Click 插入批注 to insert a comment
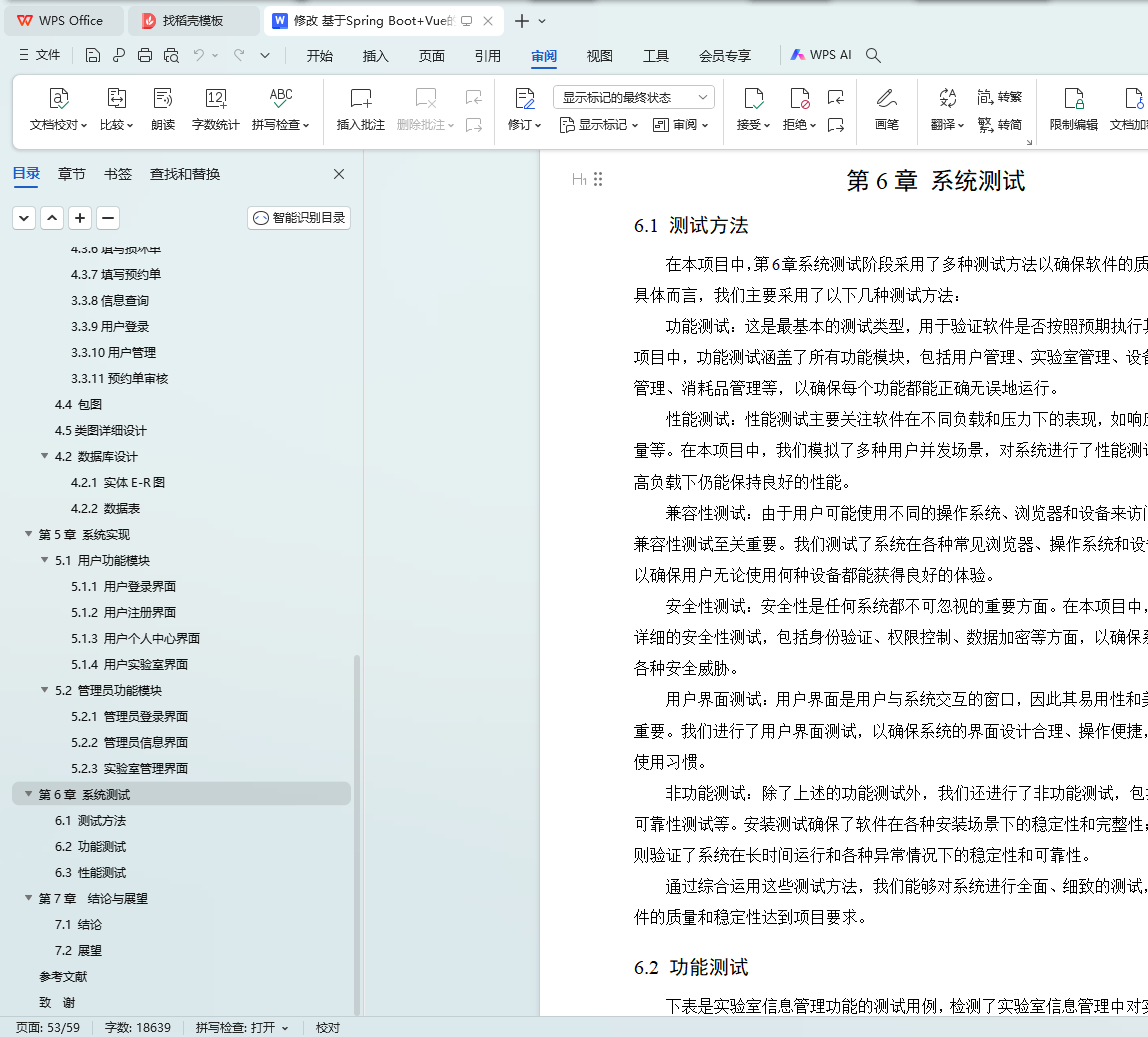1148x1037 pixels. click(x=361, y=109)
